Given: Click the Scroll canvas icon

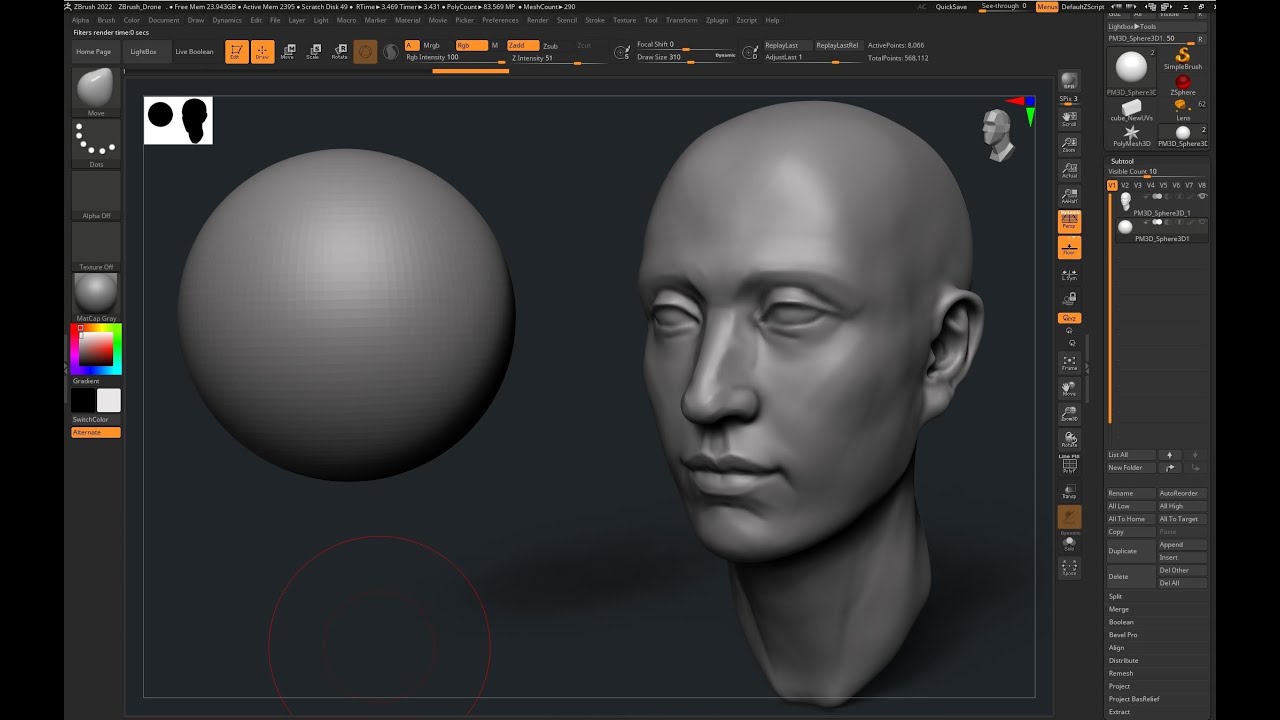Looking at the screenshot, I should click(x=1069, y=118).
